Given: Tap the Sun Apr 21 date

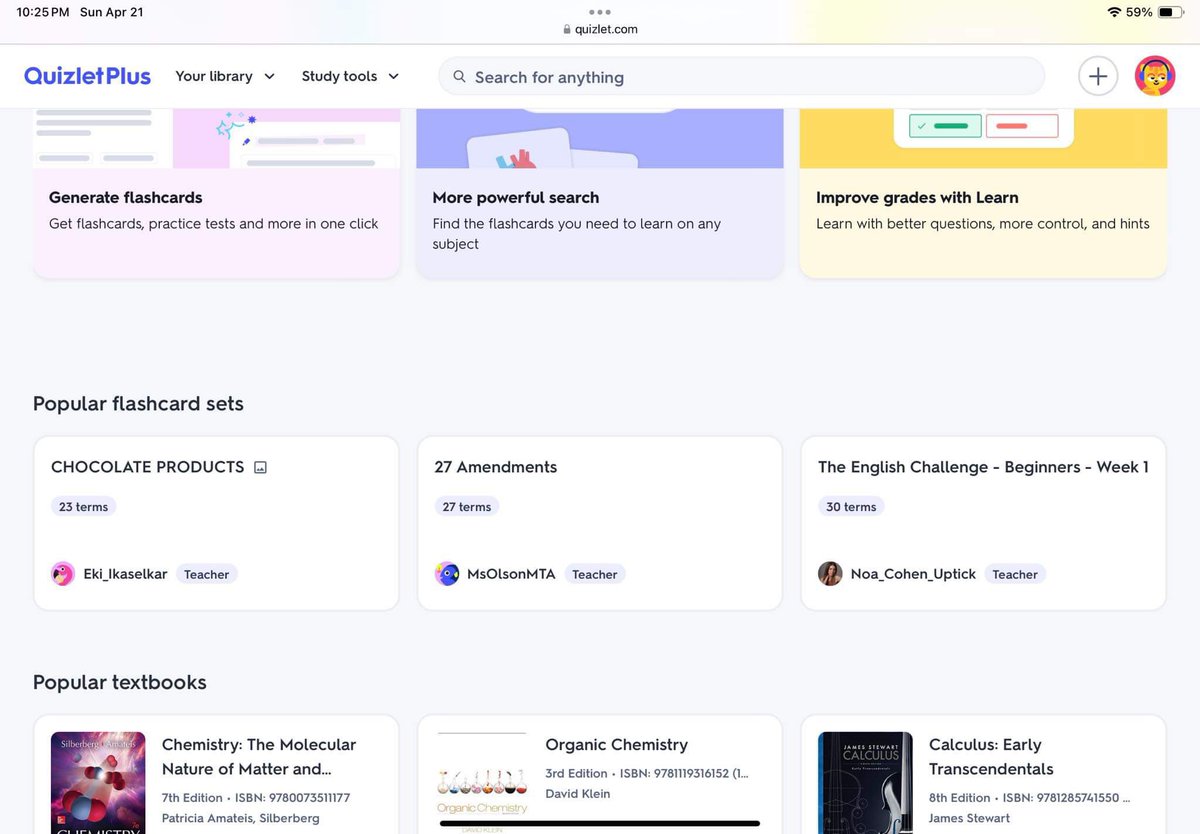Looking at the screenshot, I should pyautogui.click(x=111, y=12).
